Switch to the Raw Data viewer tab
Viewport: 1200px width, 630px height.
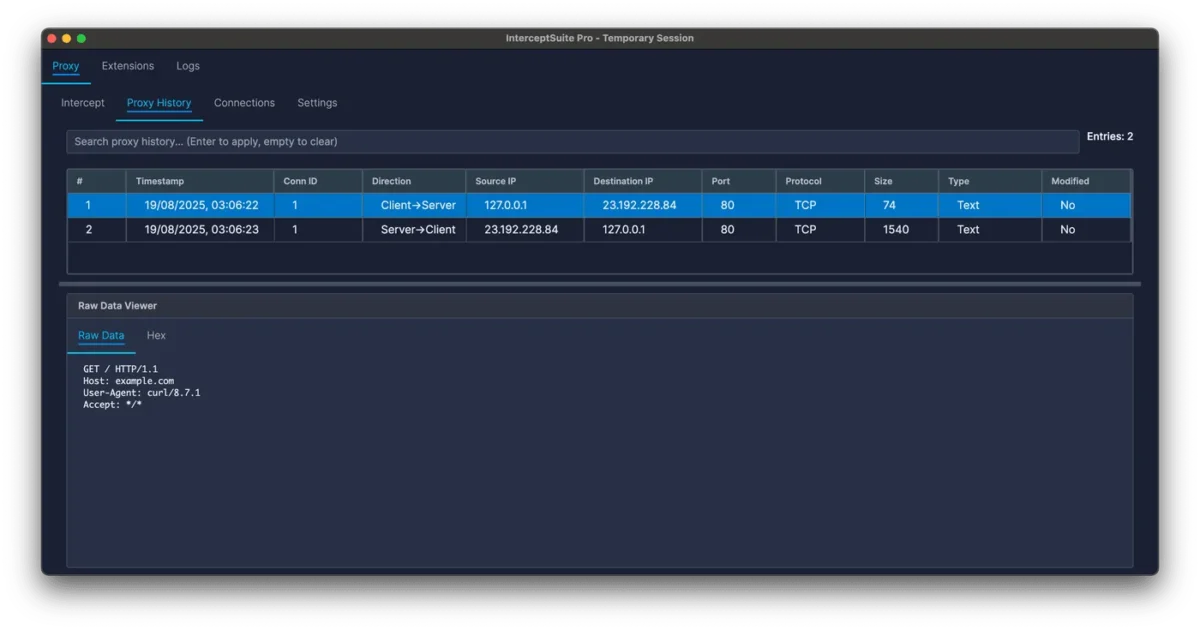(101, 336)
